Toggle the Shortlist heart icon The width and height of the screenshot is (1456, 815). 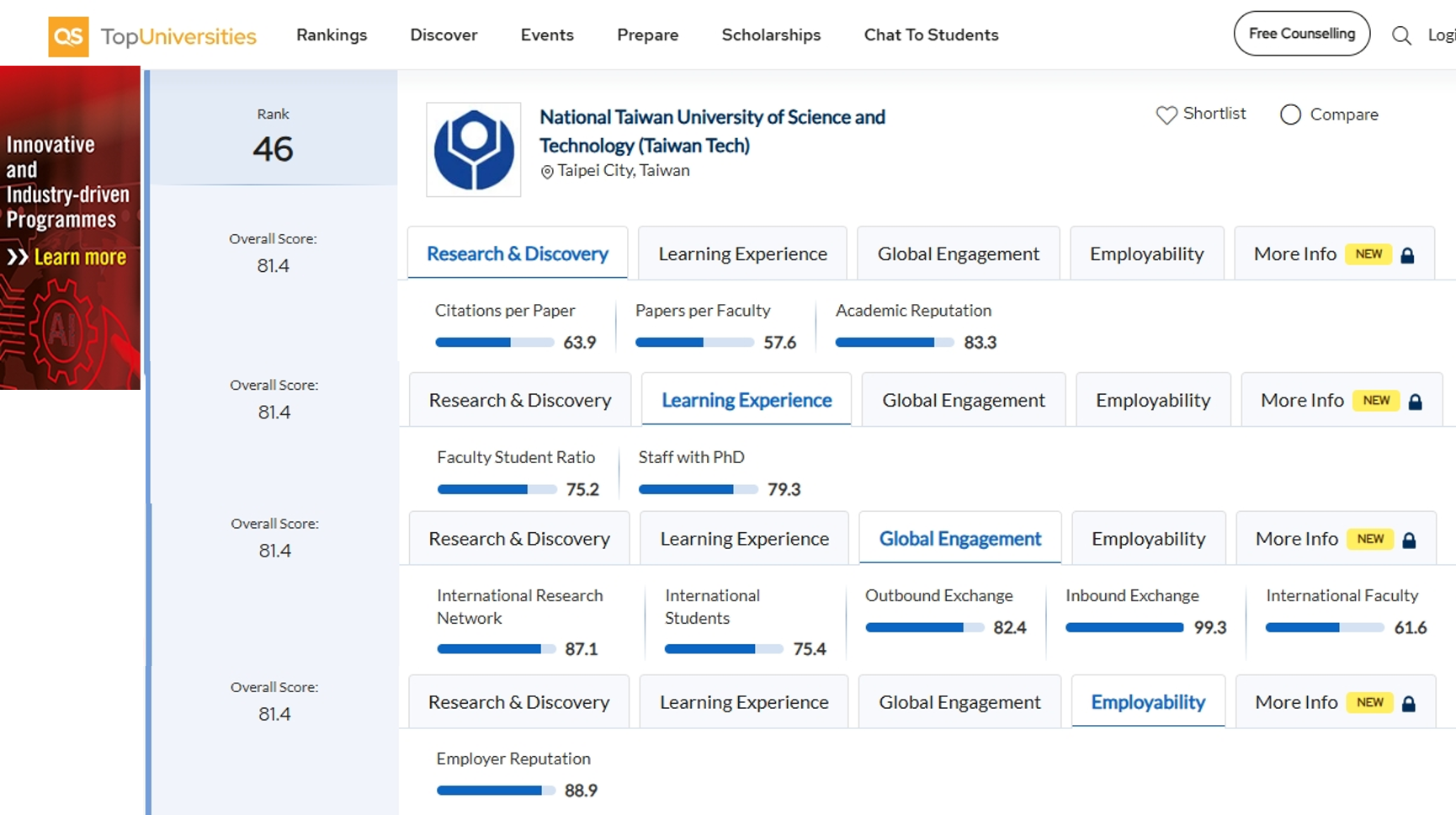[1165, 114]
